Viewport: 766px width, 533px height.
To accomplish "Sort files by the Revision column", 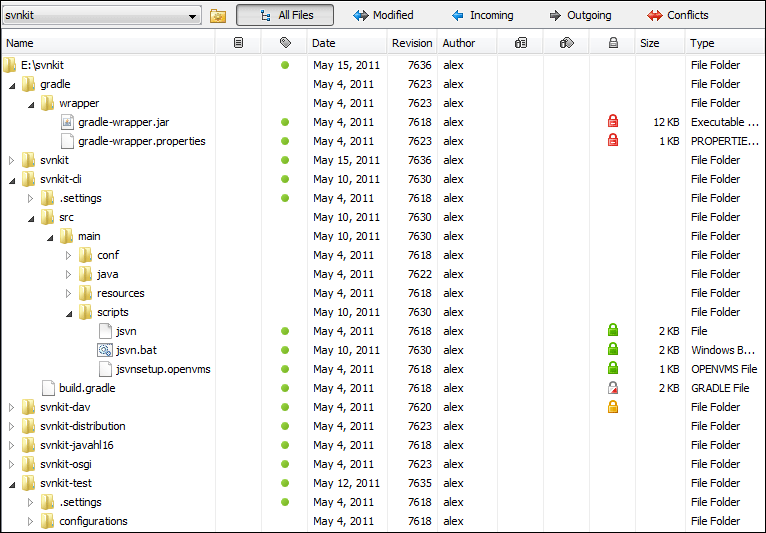I will (x=412, y=43).
